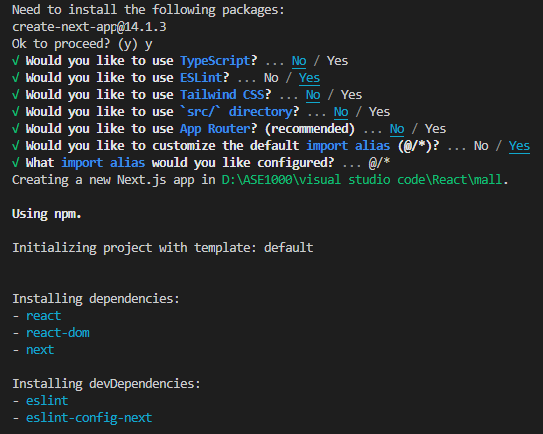Click the checkmark beside the ESLint question
Image resolution: width=543 pixels, height=434 pixels.
coord(16,78)
